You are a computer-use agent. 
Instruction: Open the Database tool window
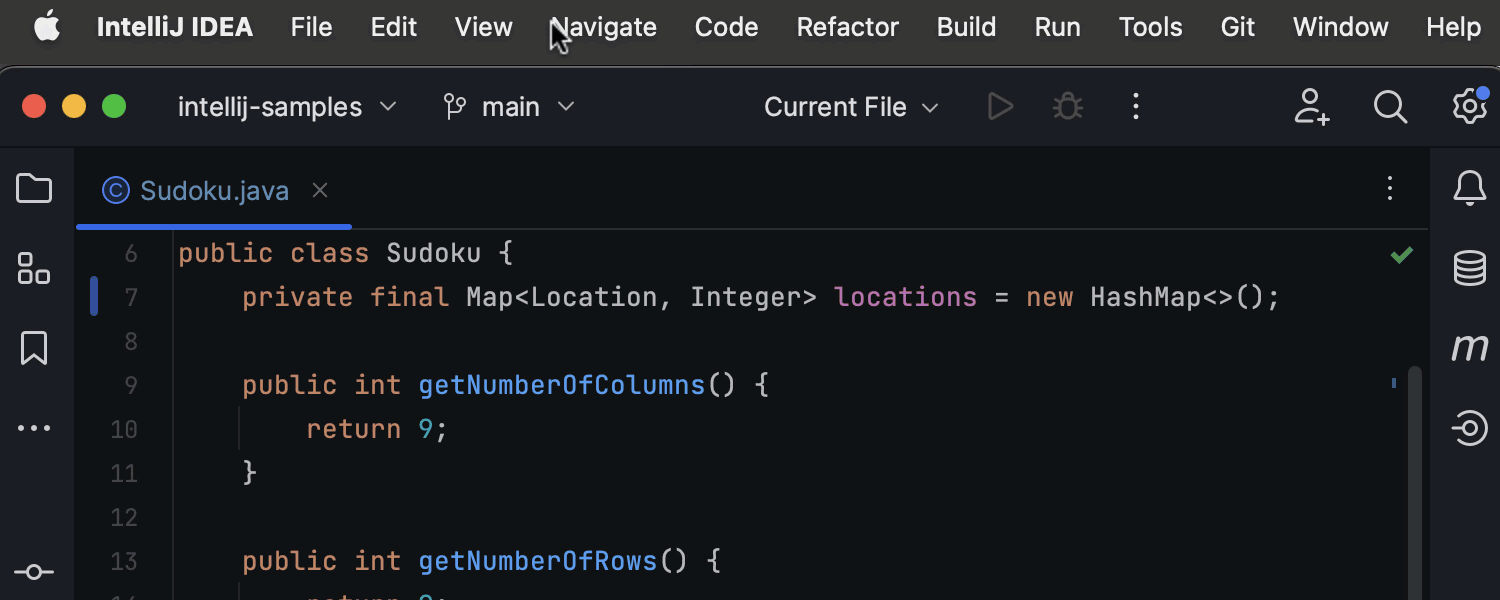click(1469, 268)
